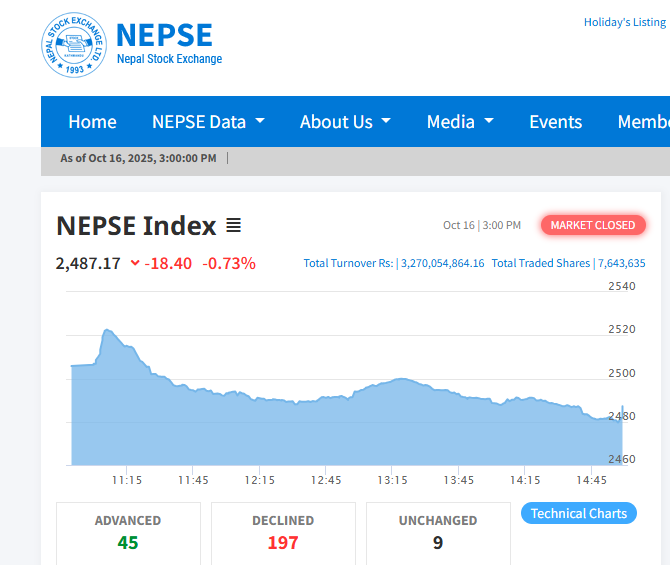The width and height of the screenshot is (670, 565).
Task: Expand the About Us dropdown menu
Action: [x=345, y=122]
